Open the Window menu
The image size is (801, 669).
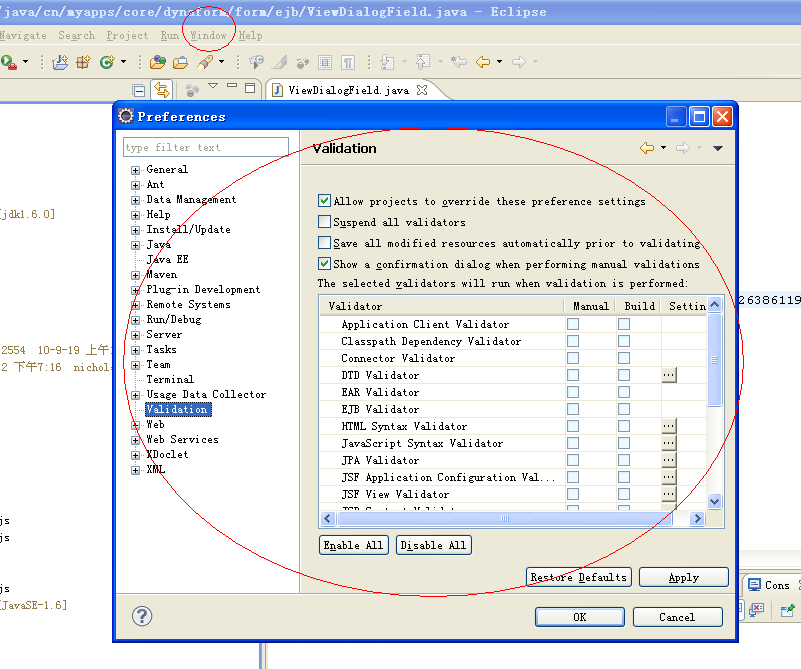coord(208,35)
